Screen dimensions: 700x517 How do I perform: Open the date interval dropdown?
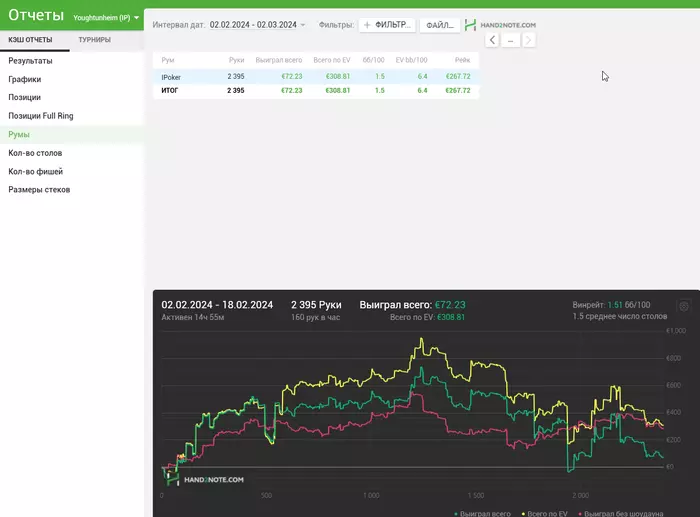click(x=257, y=25)
